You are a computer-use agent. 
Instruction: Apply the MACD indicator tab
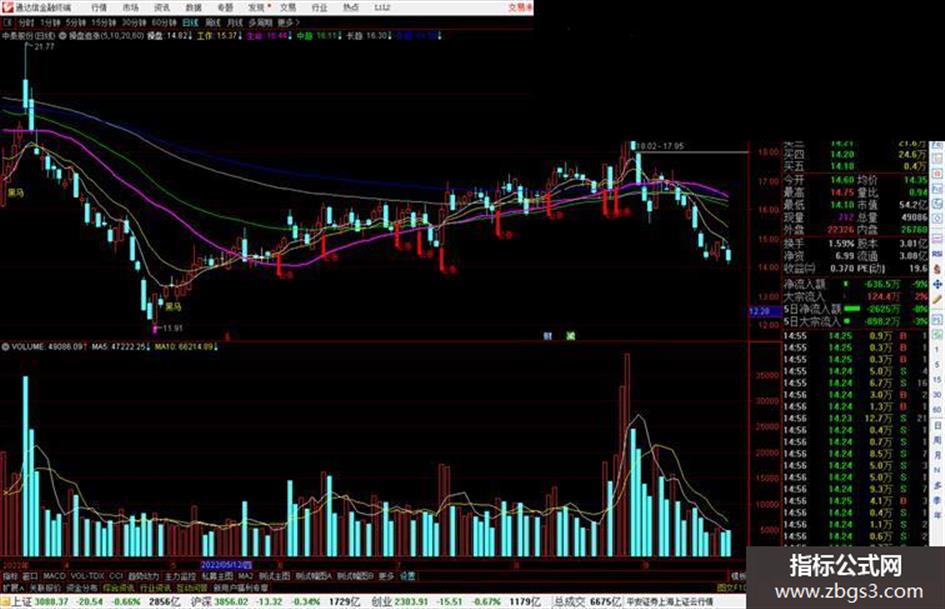54,576
